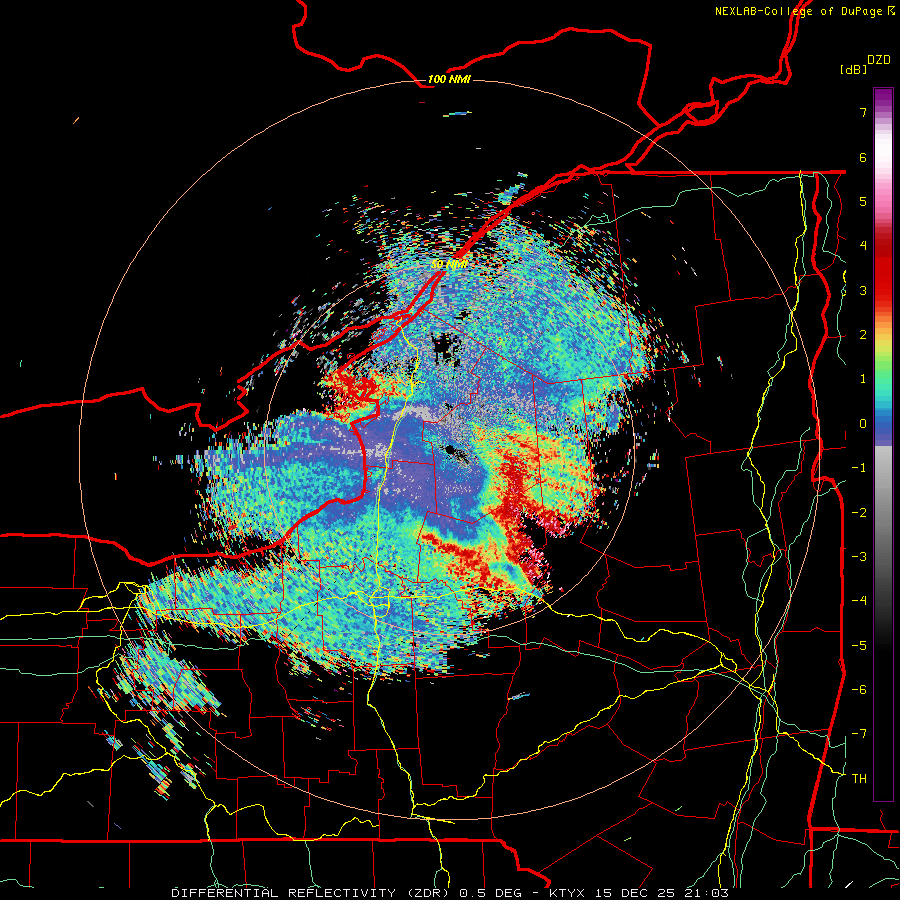900x900 pixels.
Task: Click the -3 dB scale value
Action: (859, 557)
